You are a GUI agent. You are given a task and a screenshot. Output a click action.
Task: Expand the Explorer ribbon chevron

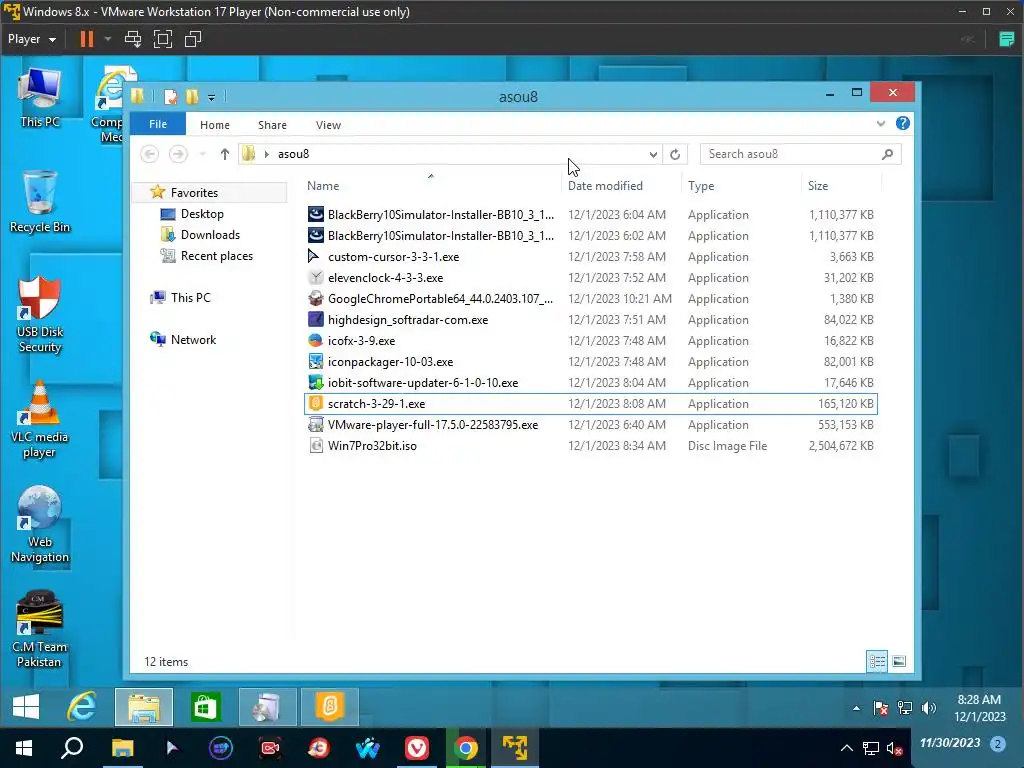pos(881,123)
